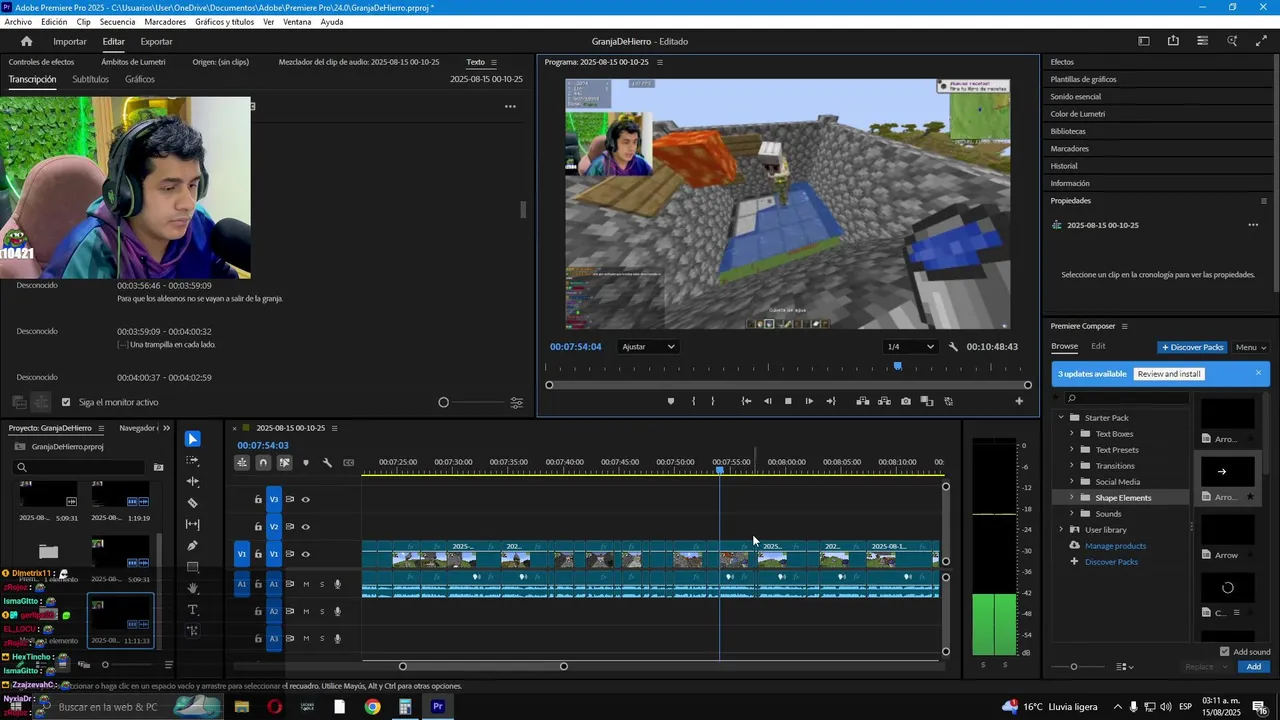Adjust the transcript text zoom slider
This screenshot has width=1280, height=720.
click(444, 402)
